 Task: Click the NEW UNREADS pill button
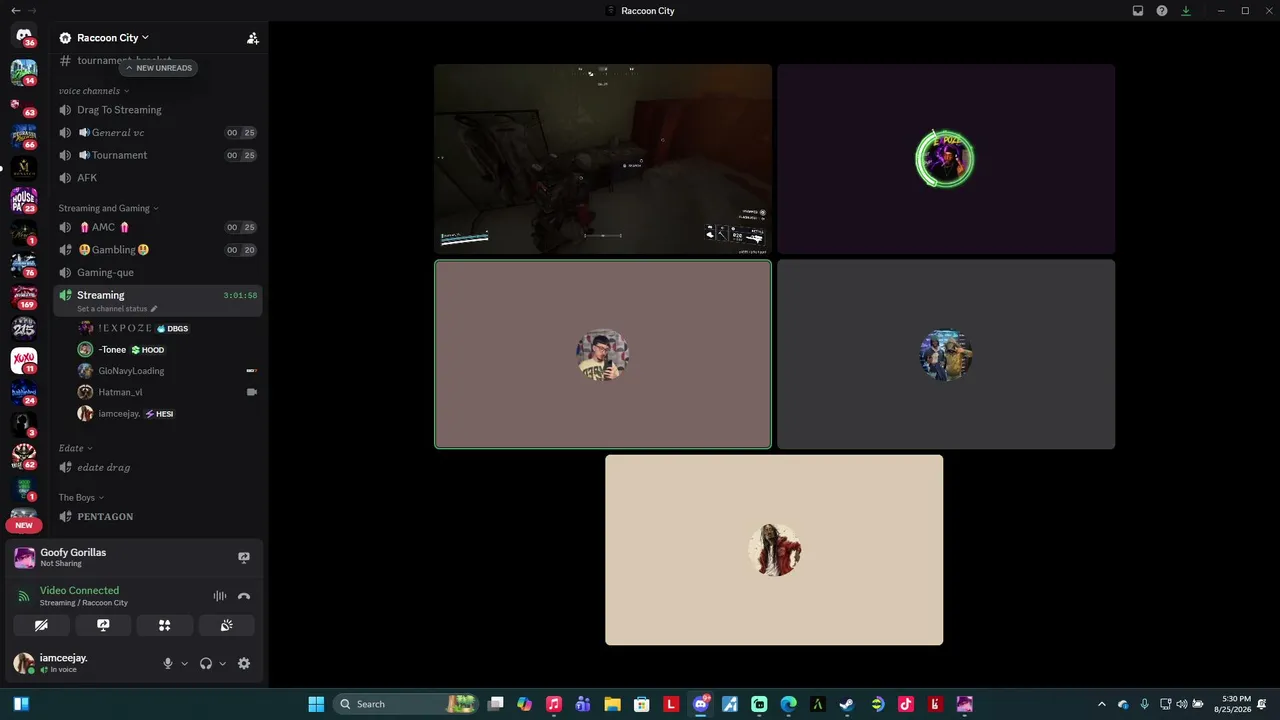pyautogui.click(x=158, y=68)
